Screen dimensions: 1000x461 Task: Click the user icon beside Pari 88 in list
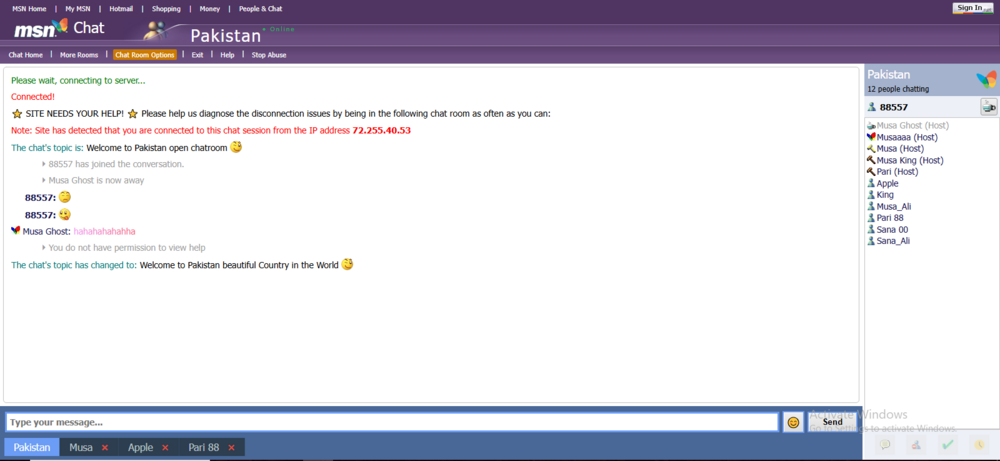point(871,217)
